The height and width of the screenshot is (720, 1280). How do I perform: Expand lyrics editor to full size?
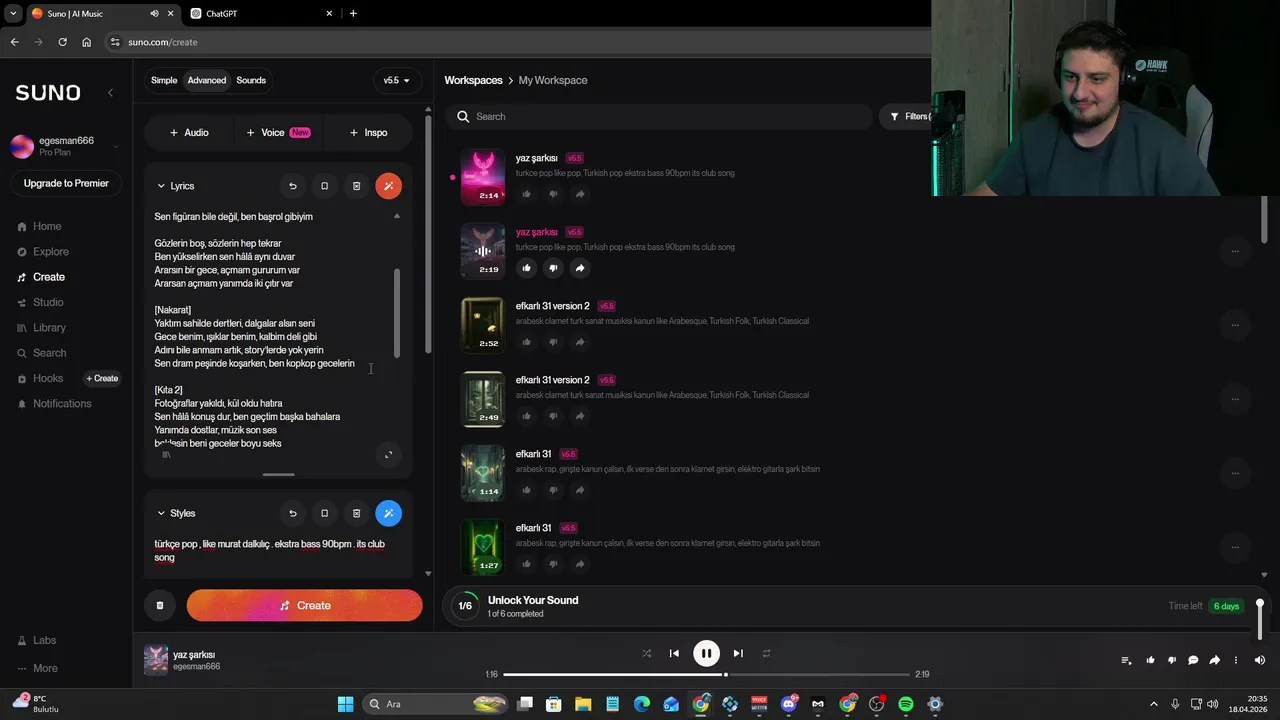pos(389,455)
